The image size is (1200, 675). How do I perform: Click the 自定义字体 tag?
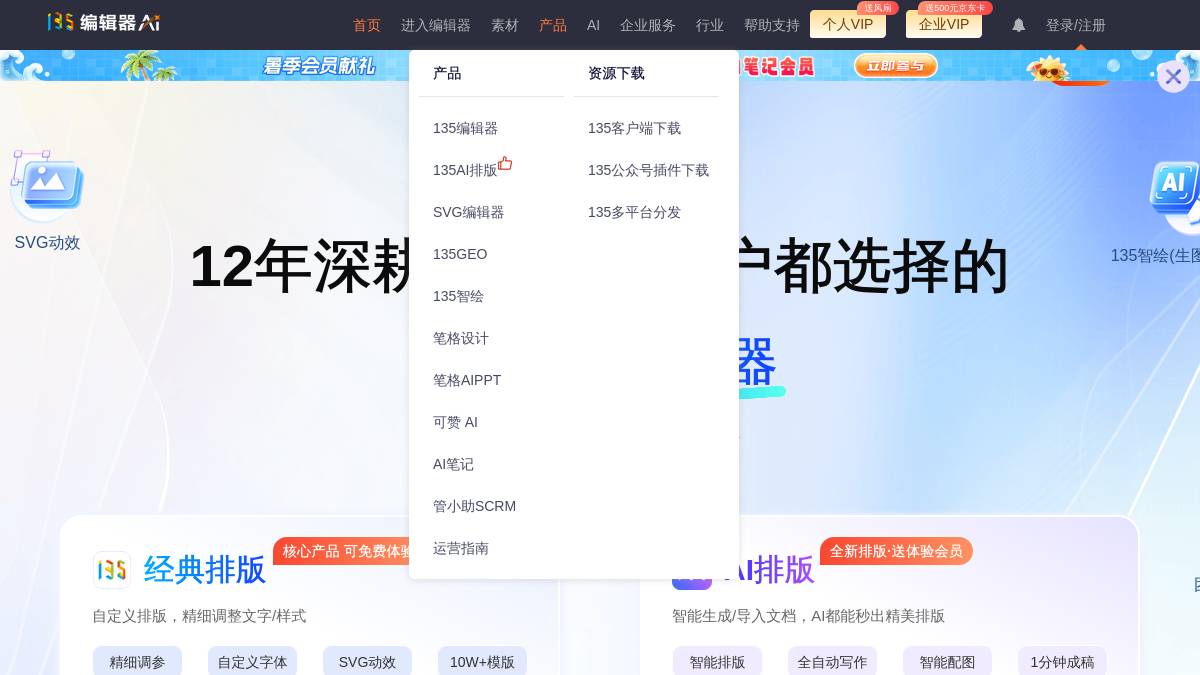tap(252, 661)
